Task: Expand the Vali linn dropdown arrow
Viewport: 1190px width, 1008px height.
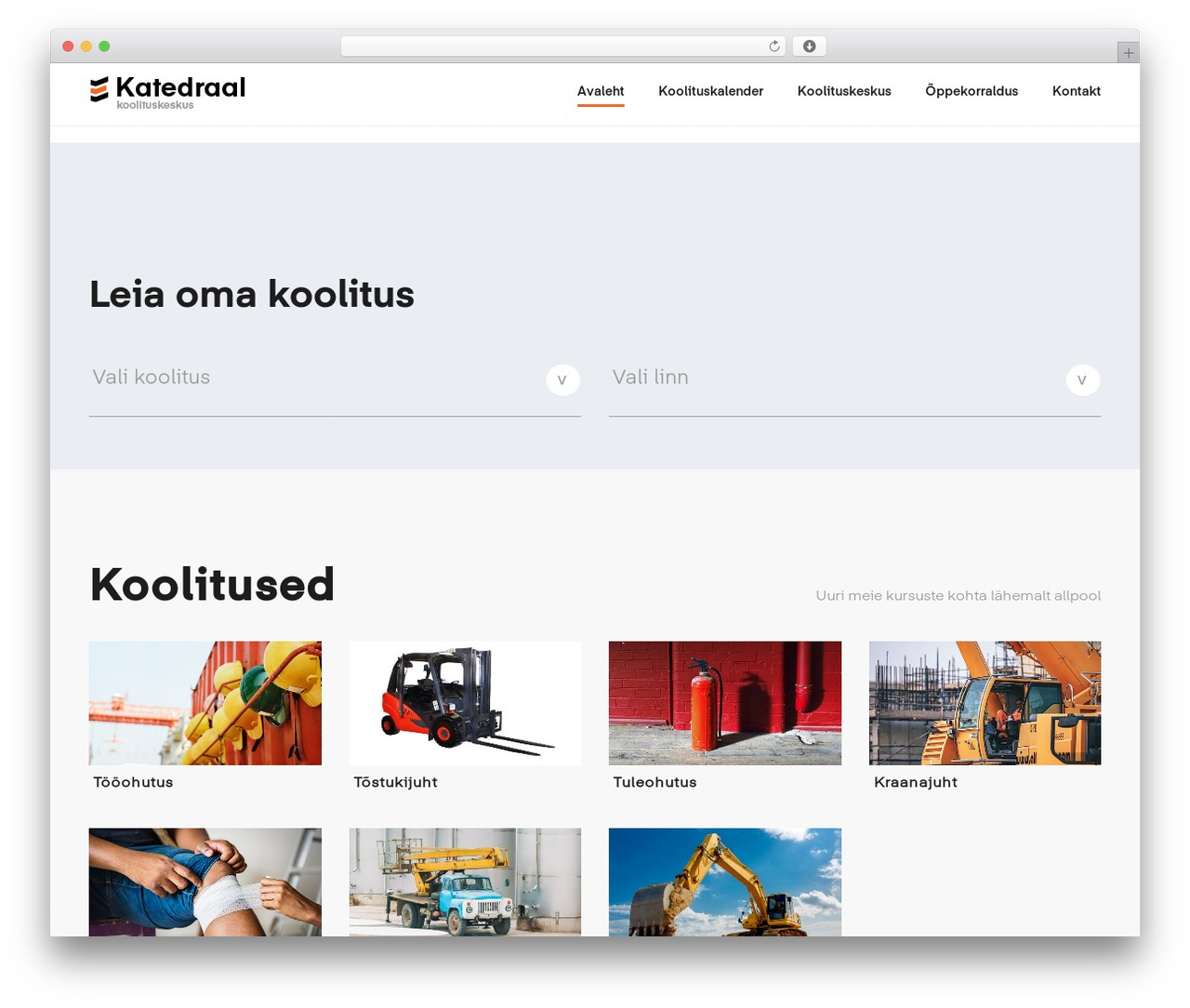Action: coord(1082,379)
